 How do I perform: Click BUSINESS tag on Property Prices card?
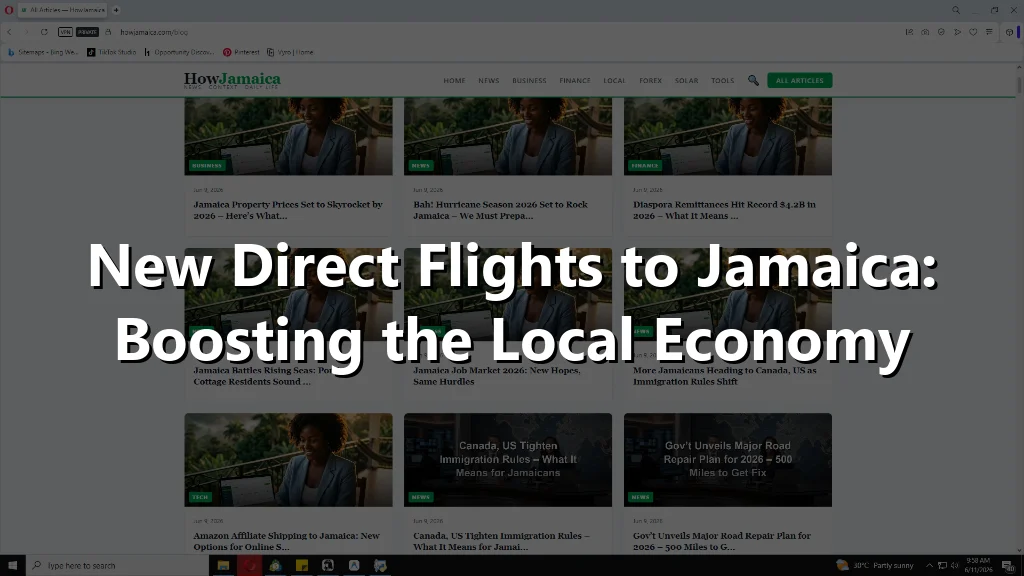[207, 166]
